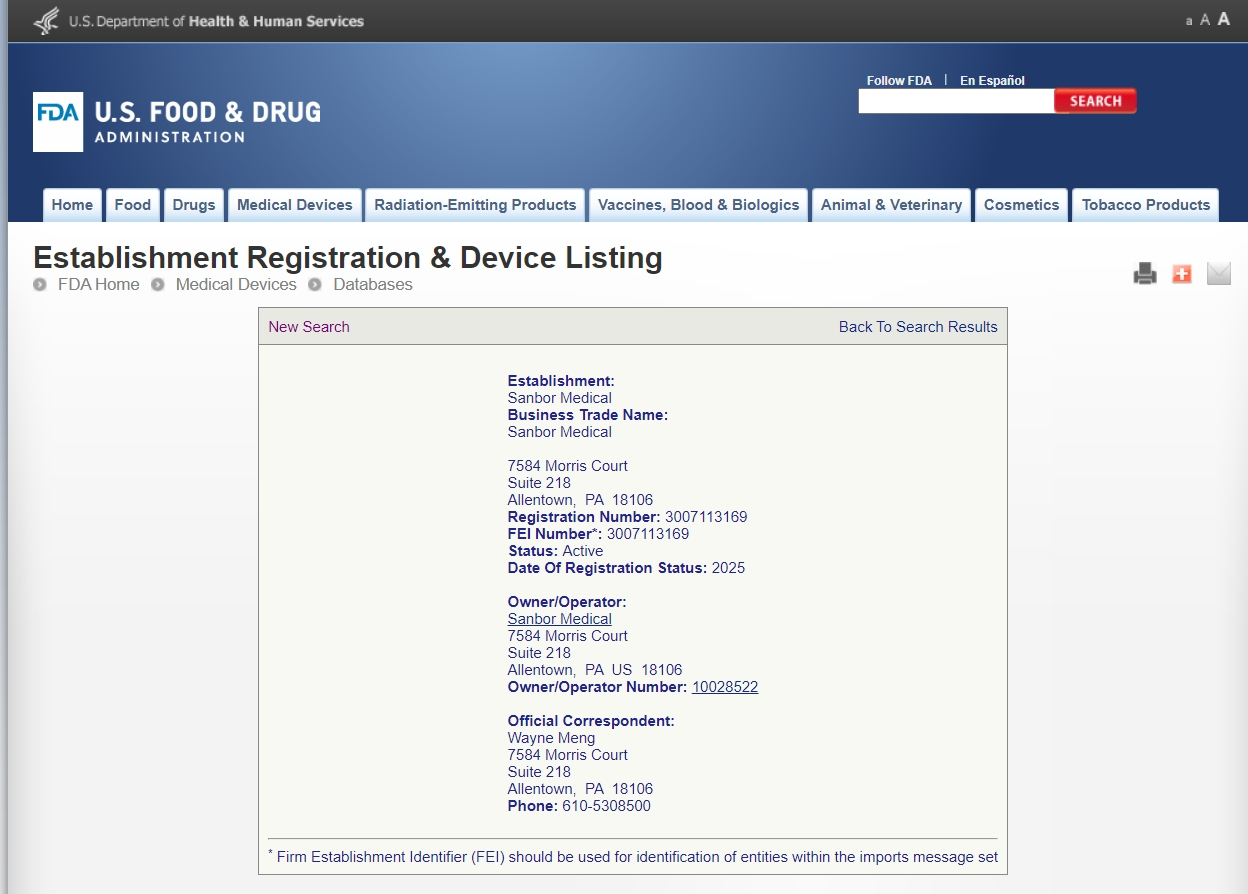Click the envelope email icon

pos(1218,273)
